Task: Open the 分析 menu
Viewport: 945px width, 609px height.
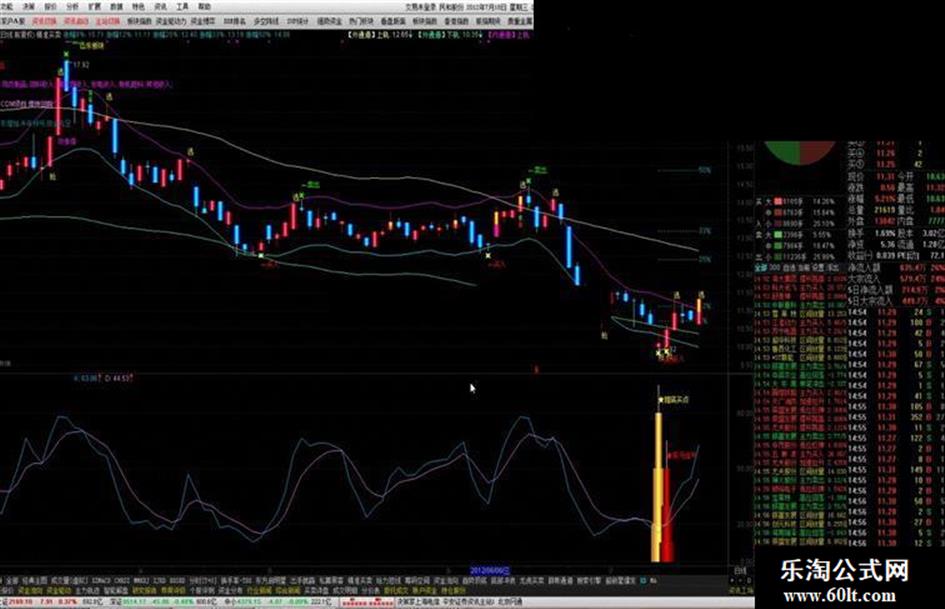Action: point(72,7)
